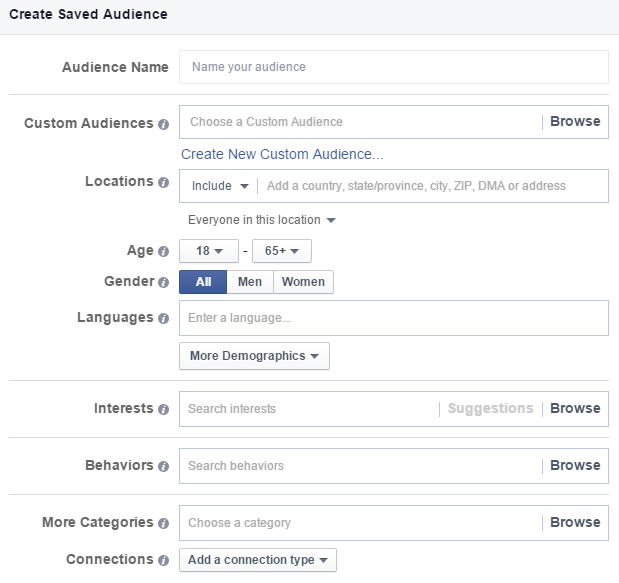Click Create New Custom Audience link
619x583 pixels.
[x=282, y=154]
